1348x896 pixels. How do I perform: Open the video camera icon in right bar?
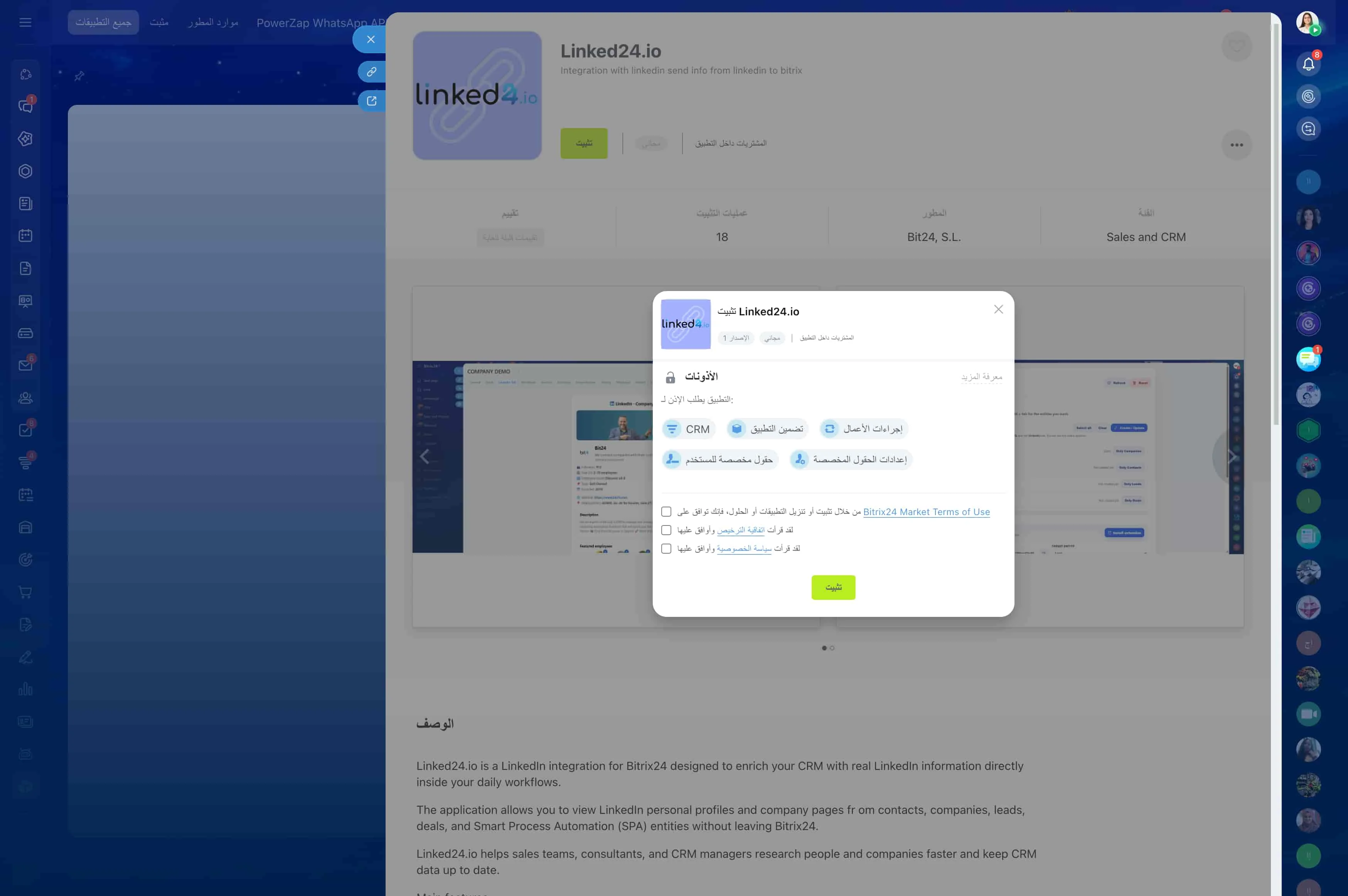pos(1308,714)
